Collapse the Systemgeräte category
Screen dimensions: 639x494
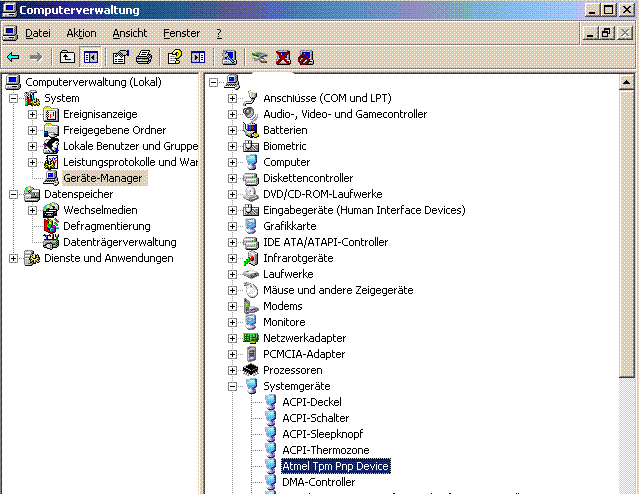tap(232, 386)
